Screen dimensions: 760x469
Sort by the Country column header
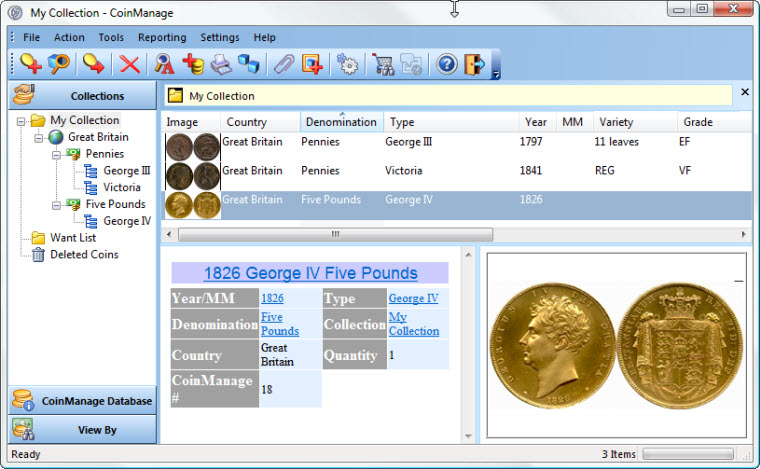coord(260,122)
